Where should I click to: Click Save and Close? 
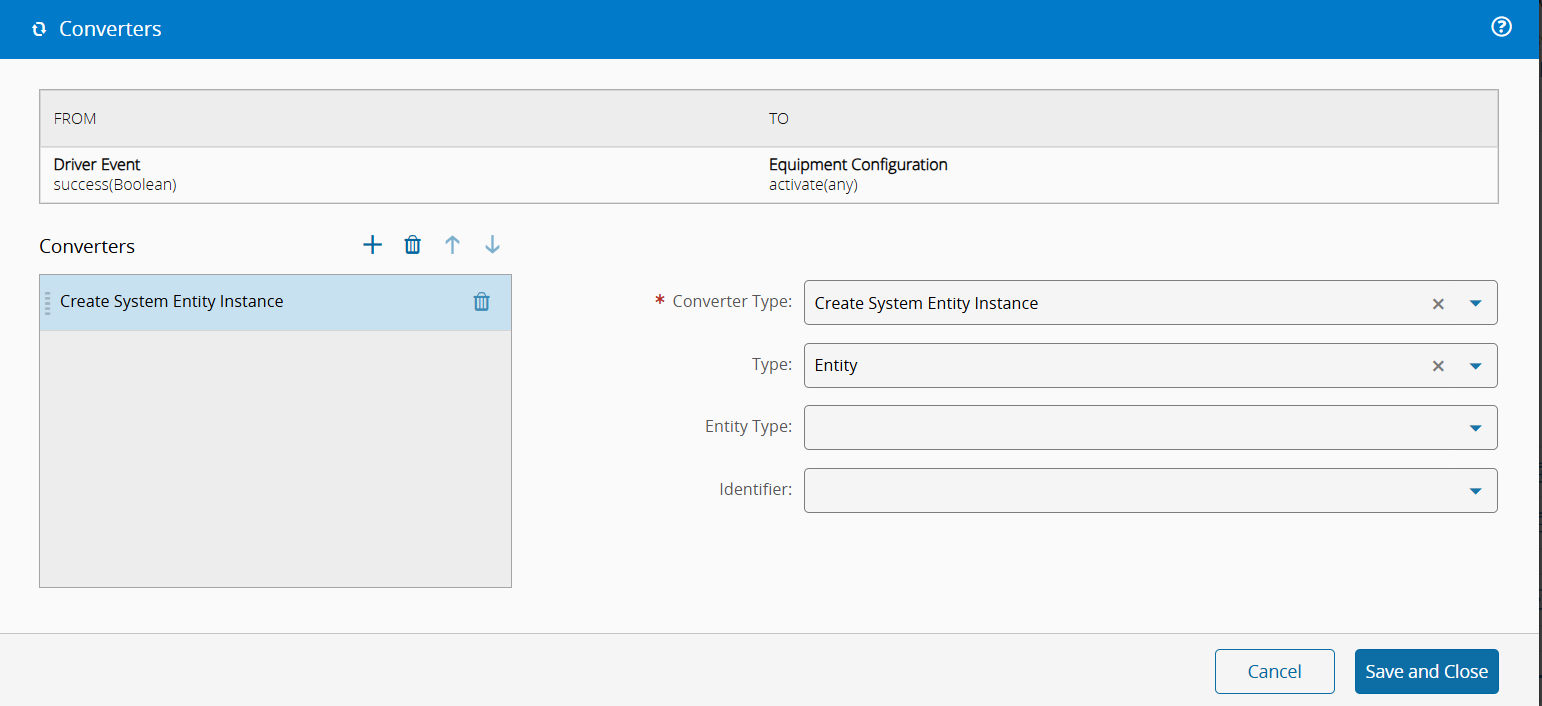coord(1426,671)
